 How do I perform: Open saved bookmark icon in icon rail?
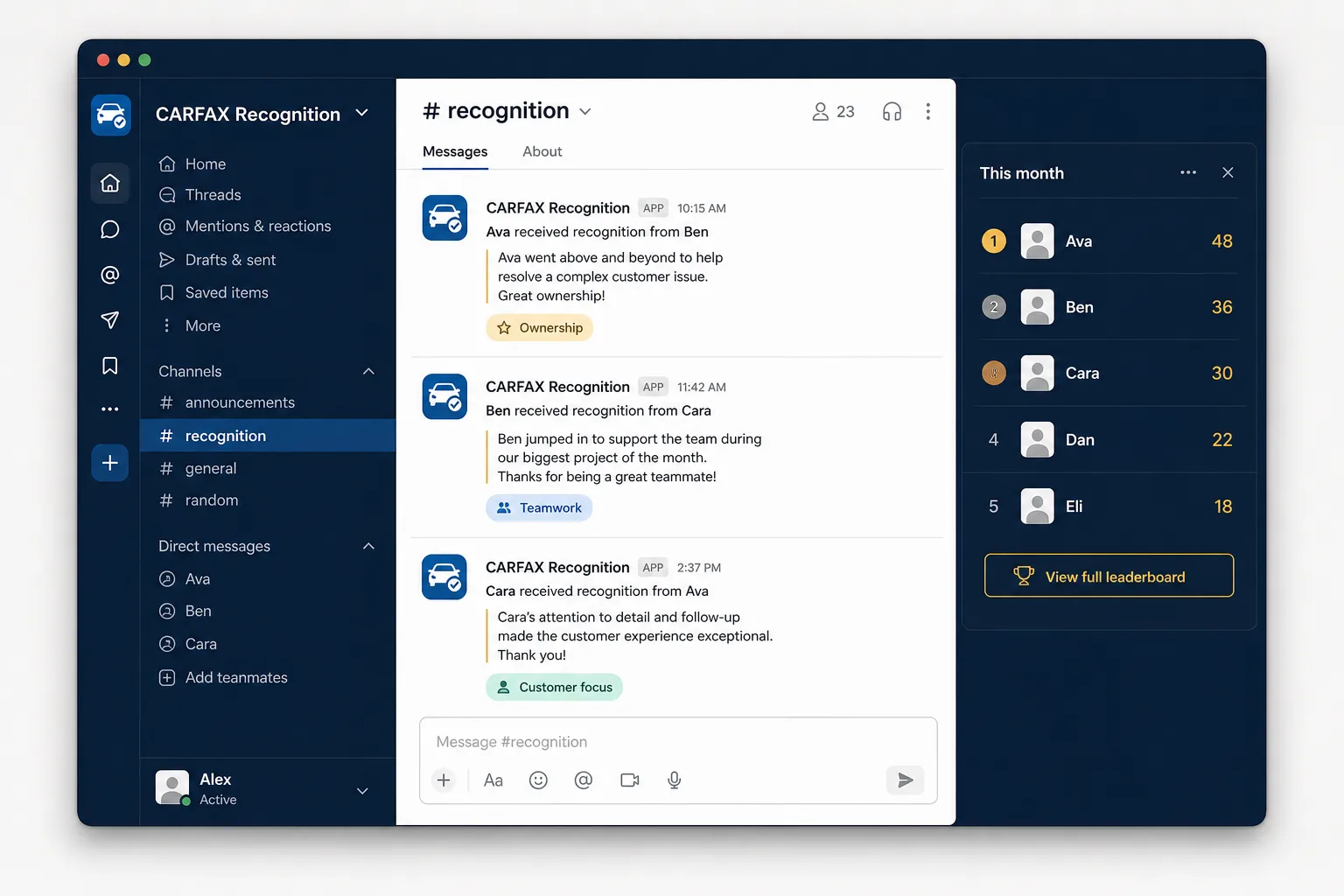[x=110, y=366]
